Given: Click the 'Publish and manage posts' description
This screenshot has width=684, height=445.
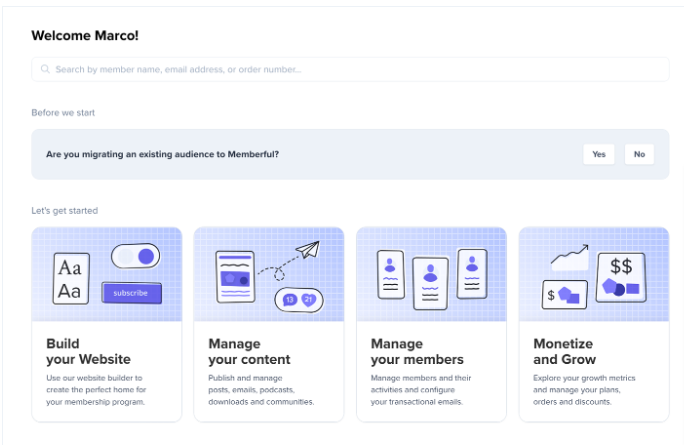Looking at the screenshot, I should [x=261, y=390].
